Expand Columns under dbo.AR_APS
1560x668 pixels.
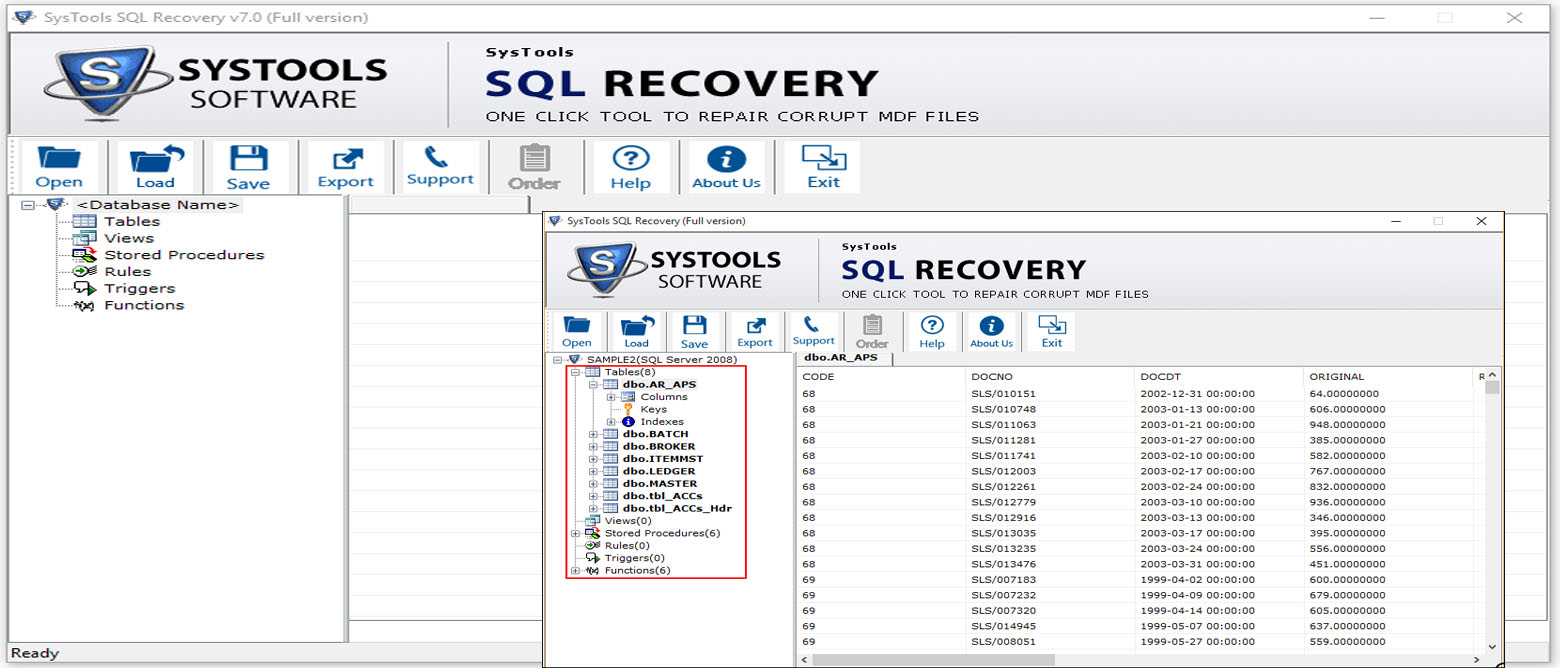612,397
